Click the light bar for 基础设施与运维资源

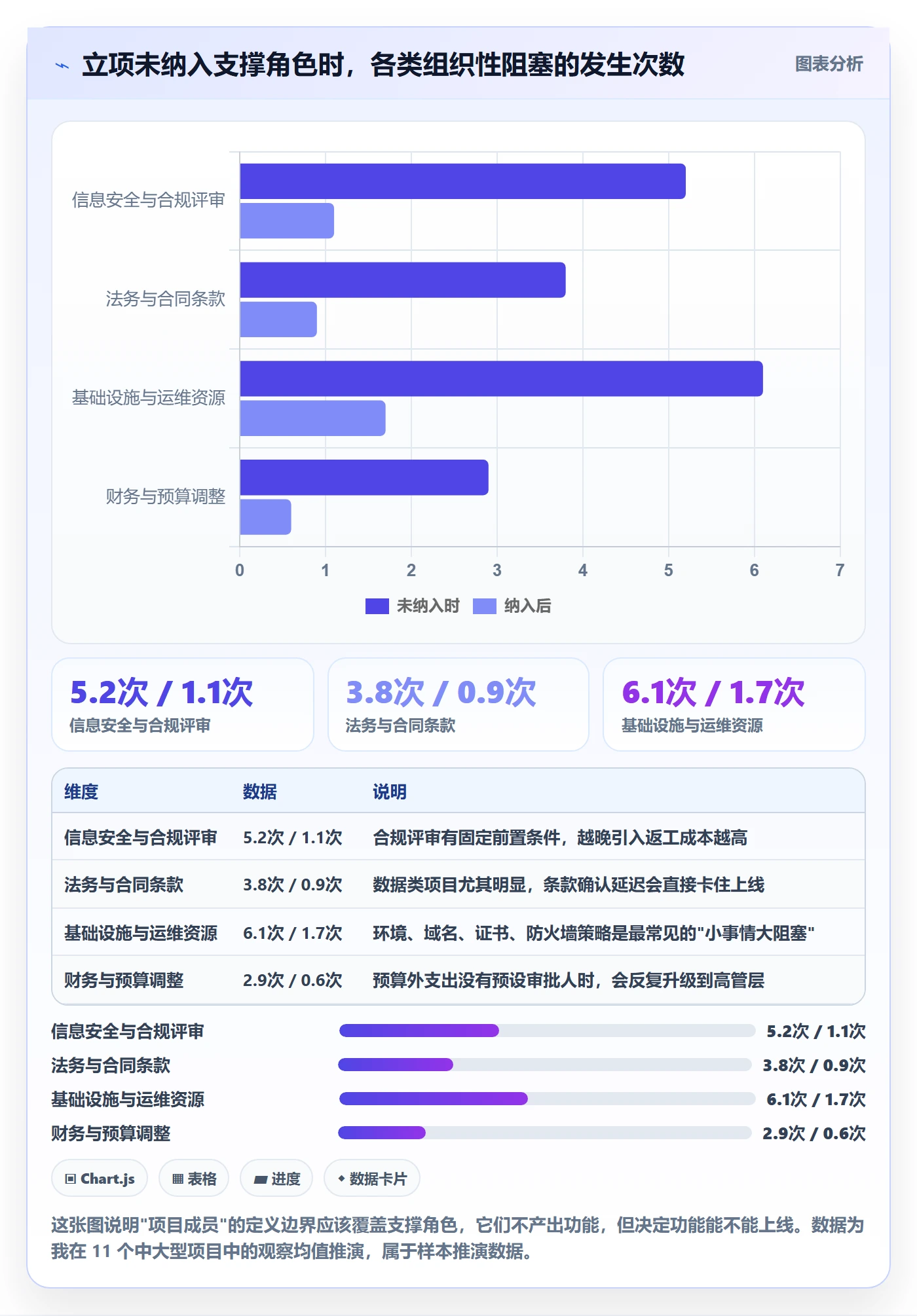tap(312, 418)
